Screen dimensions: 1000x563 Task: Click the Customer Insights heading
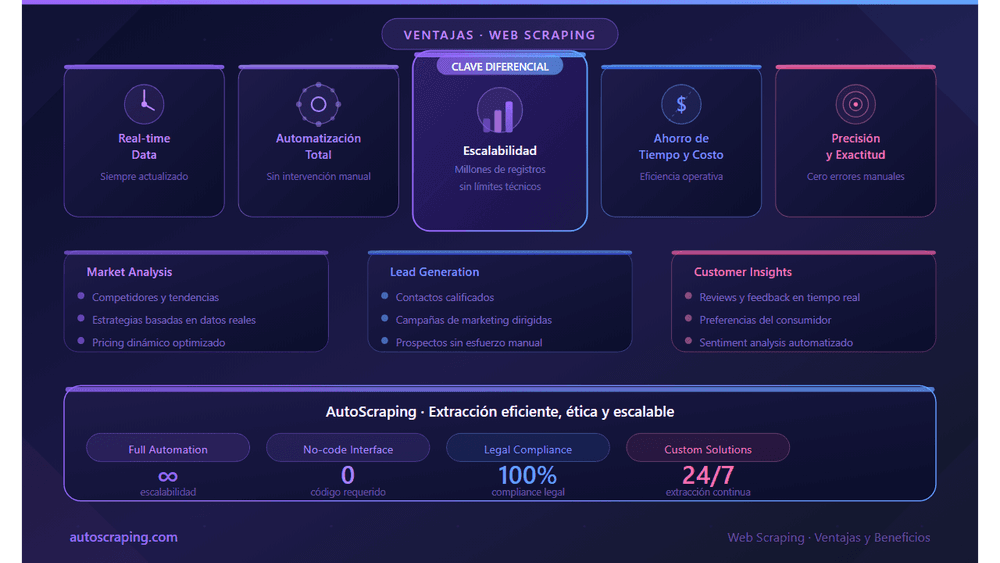(x=743, y=272)
